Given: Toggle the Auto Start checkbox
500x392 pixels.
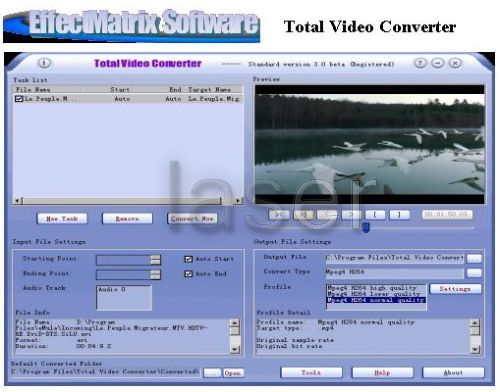Looking at the screenshot, I should 189,259.
